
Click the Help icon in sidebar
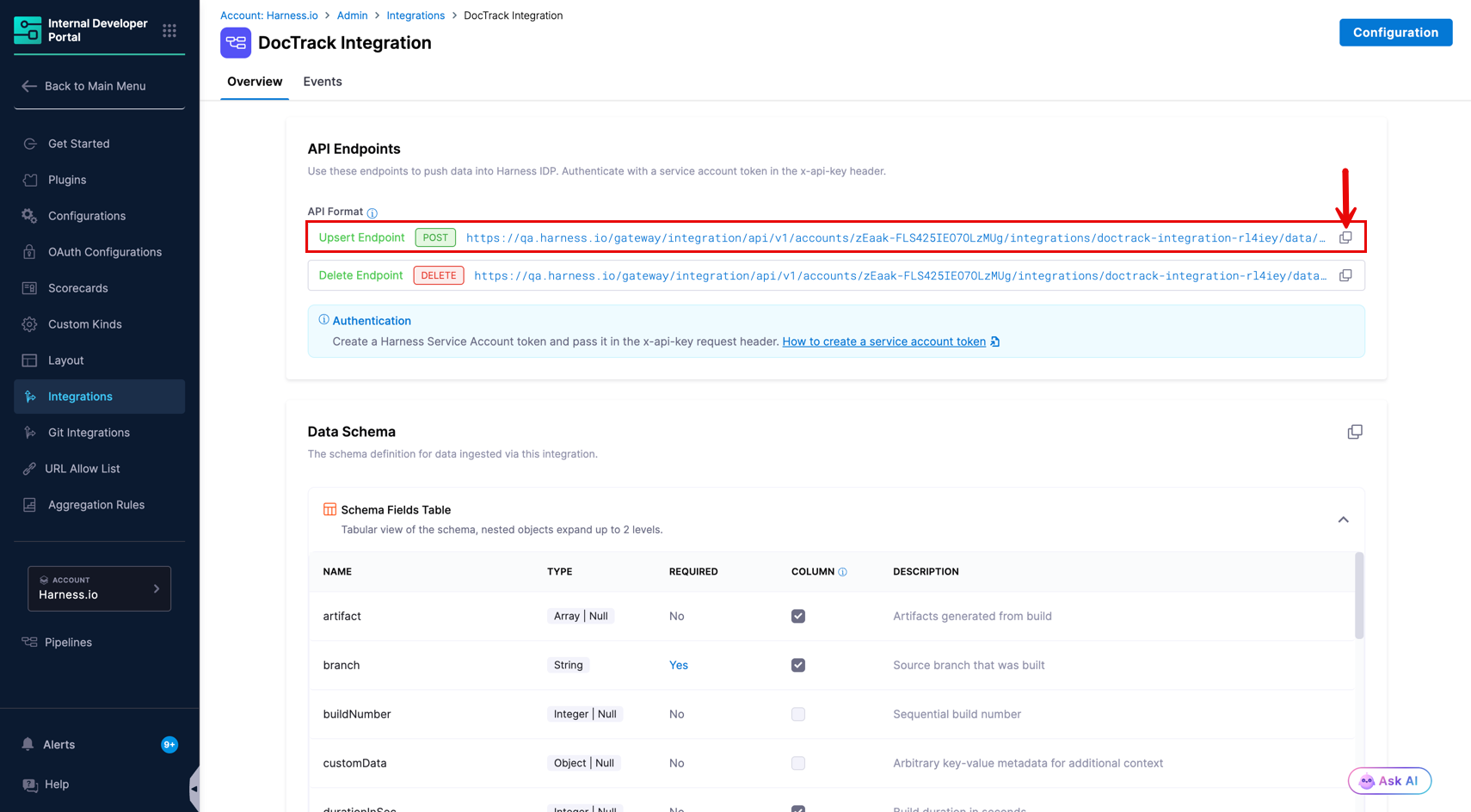pos(30,784)
